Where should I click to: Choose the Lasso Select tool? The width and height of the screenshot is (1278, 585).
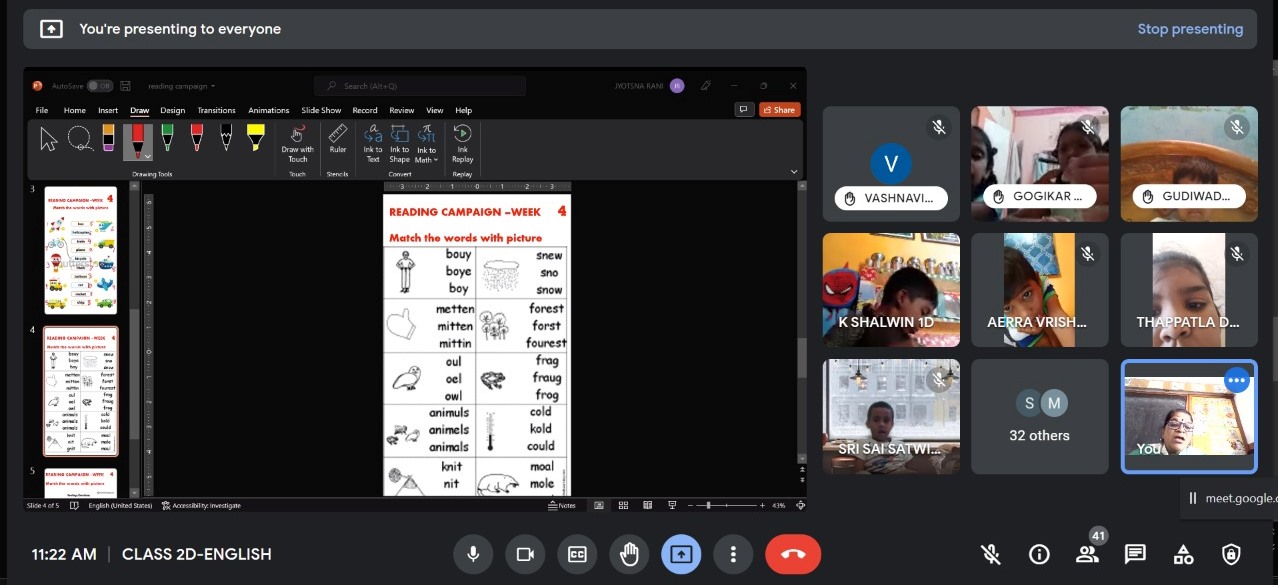79,138
